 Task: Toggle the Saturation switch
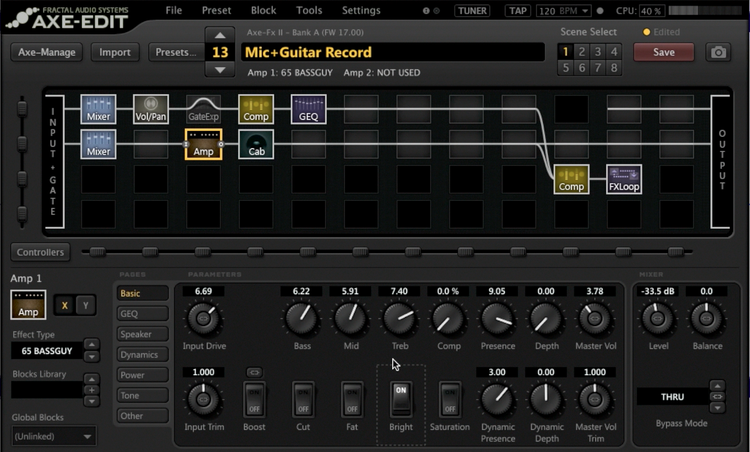[450, 399]
